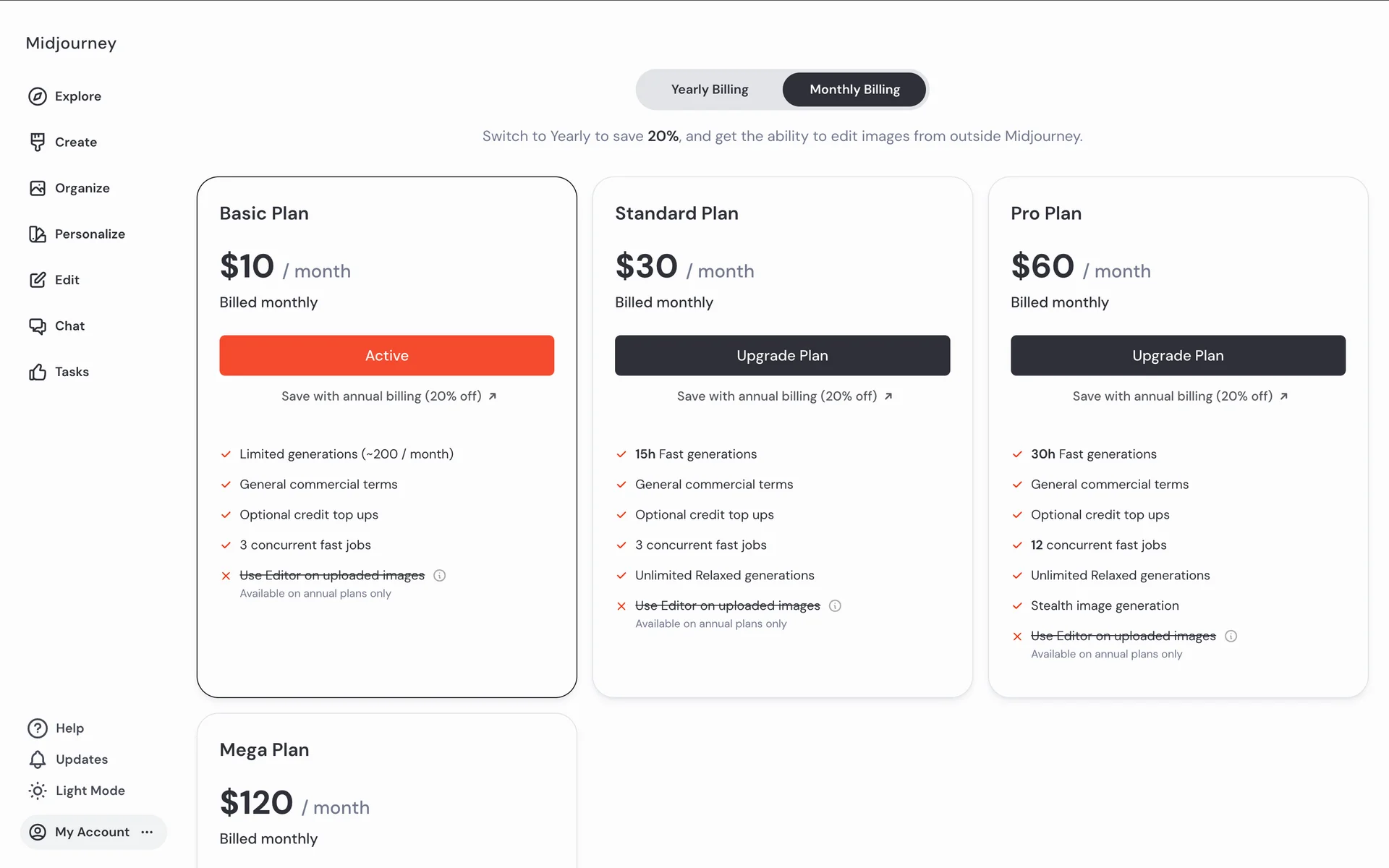This screenshot has width=1389, height=868.
Task: Select the Monthly Billing option
Action: coord(854,90)
